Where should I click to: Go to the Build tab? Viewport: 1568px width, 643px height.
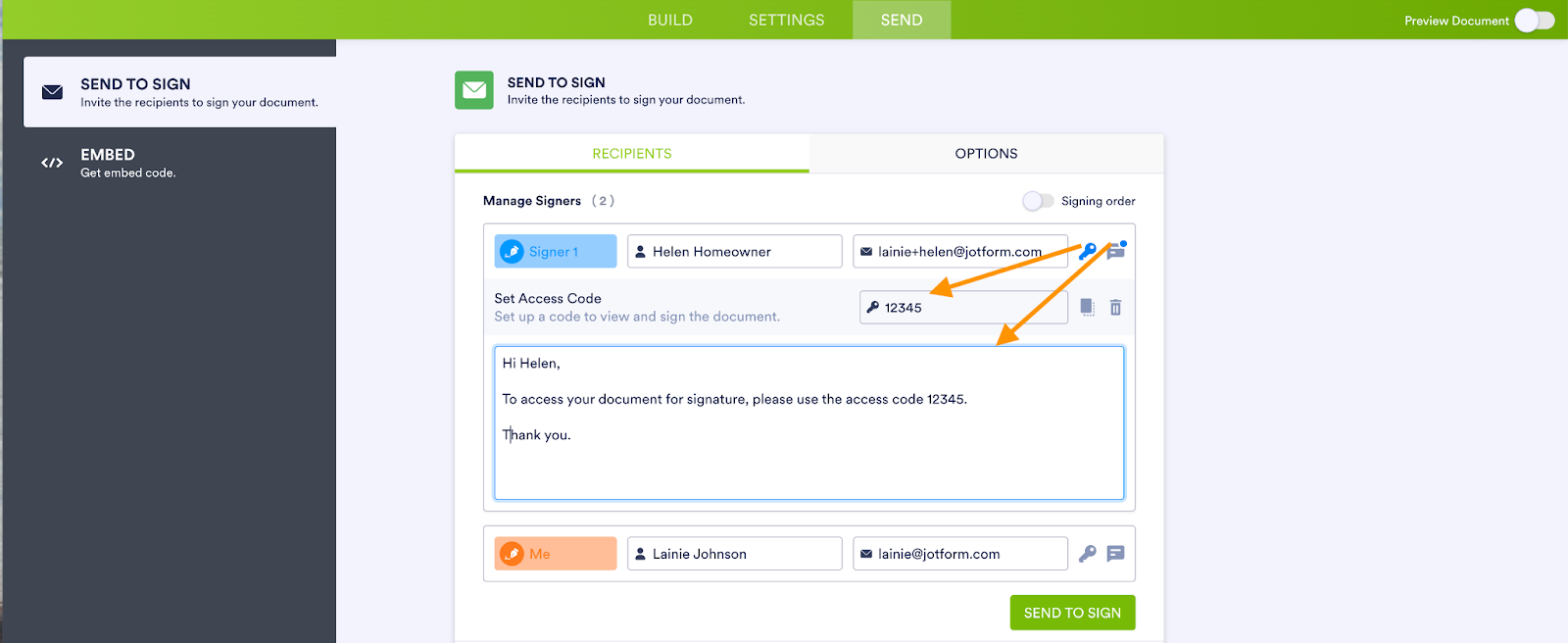point(670,20)
